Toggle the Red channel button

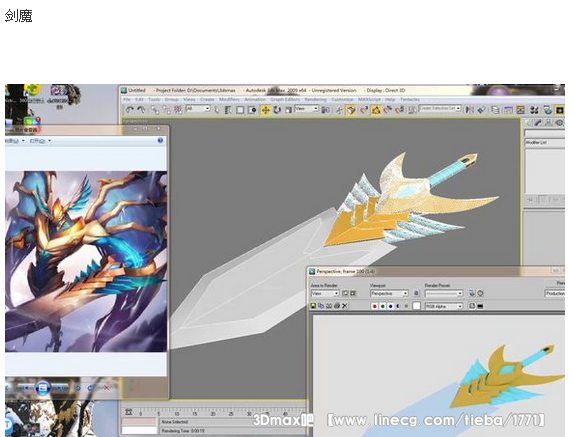(x=374, y=306)
